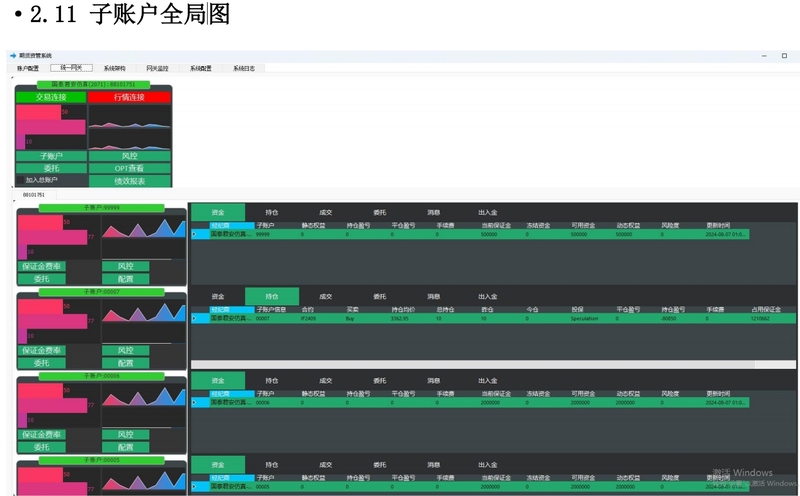Select 出入金 tab in sub-account 99999 panel
Image resolution: width=800 pixels, height=496 pixels.
click(x=488, y=212)
